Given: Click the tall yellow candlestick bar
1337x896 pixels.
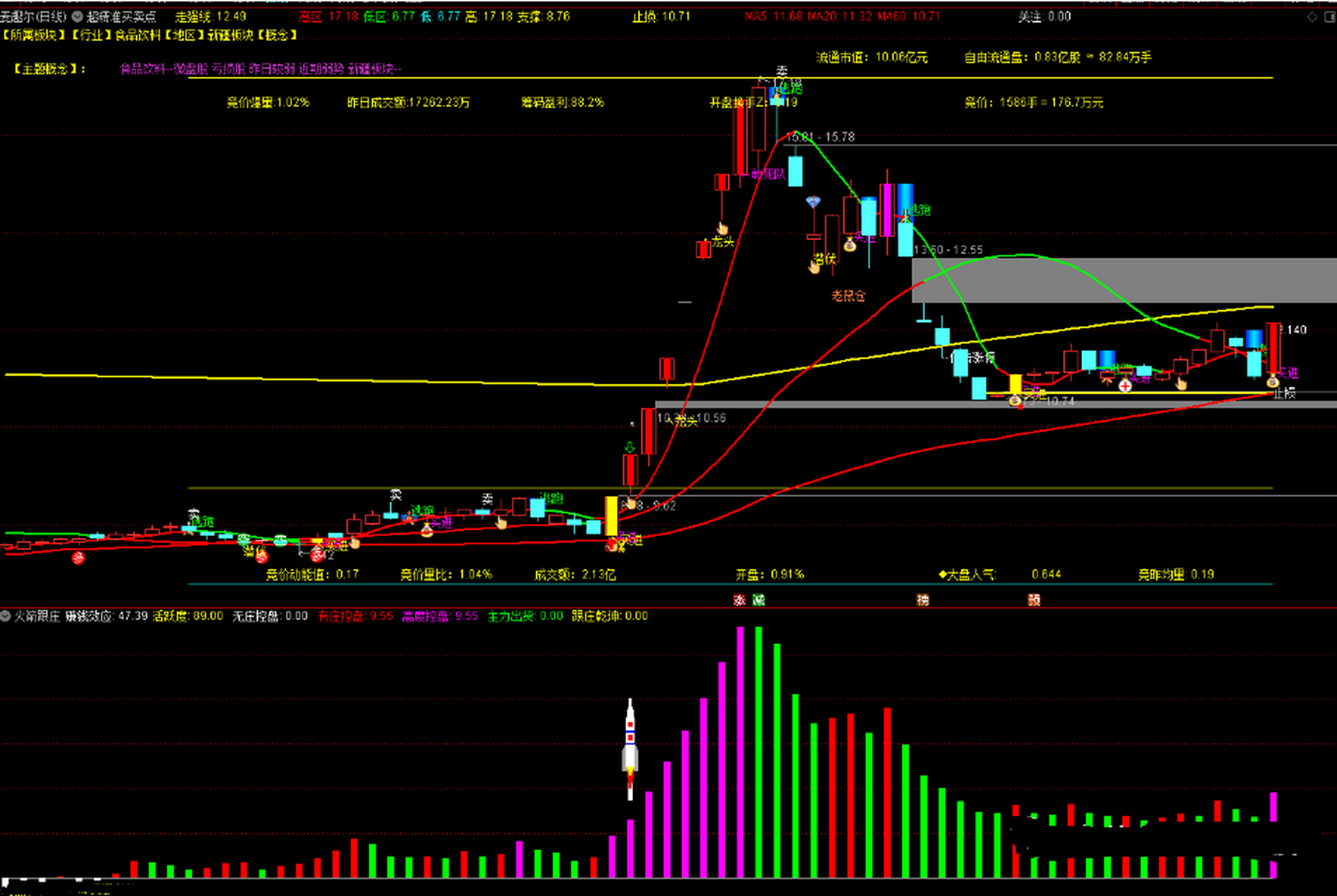Looking at the screenshot, I should (x=611, y=517).
